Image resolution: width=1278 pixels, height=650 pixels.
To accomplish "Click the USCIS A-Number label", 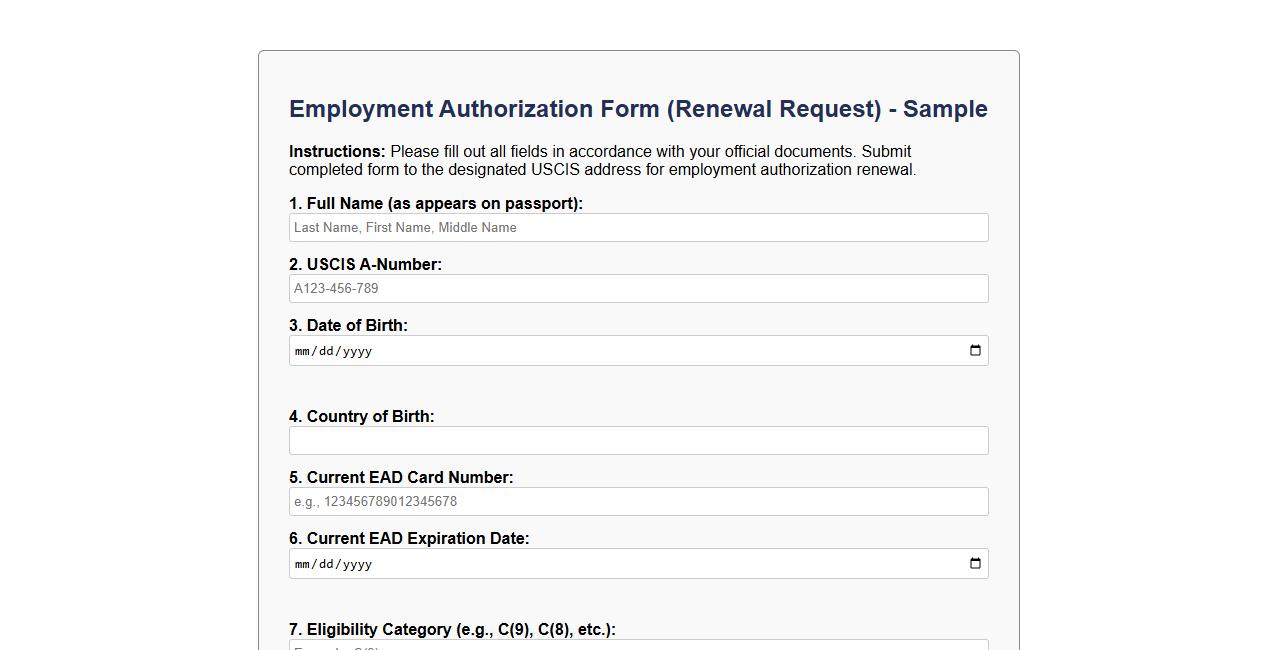I will click(365, 264).
